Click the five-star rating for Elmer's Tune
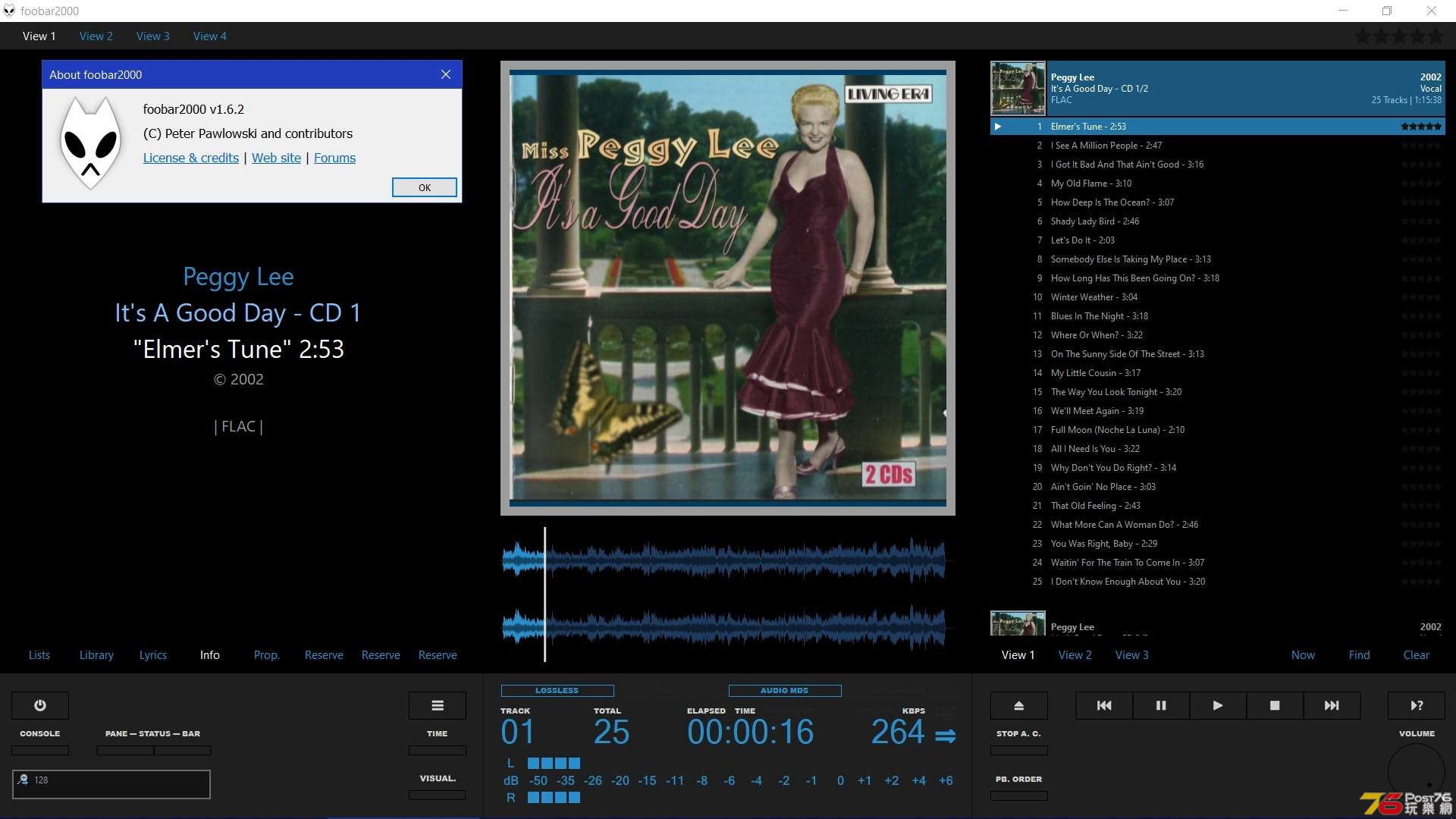Viewport: 1456px width, 819px height. 1421,127
